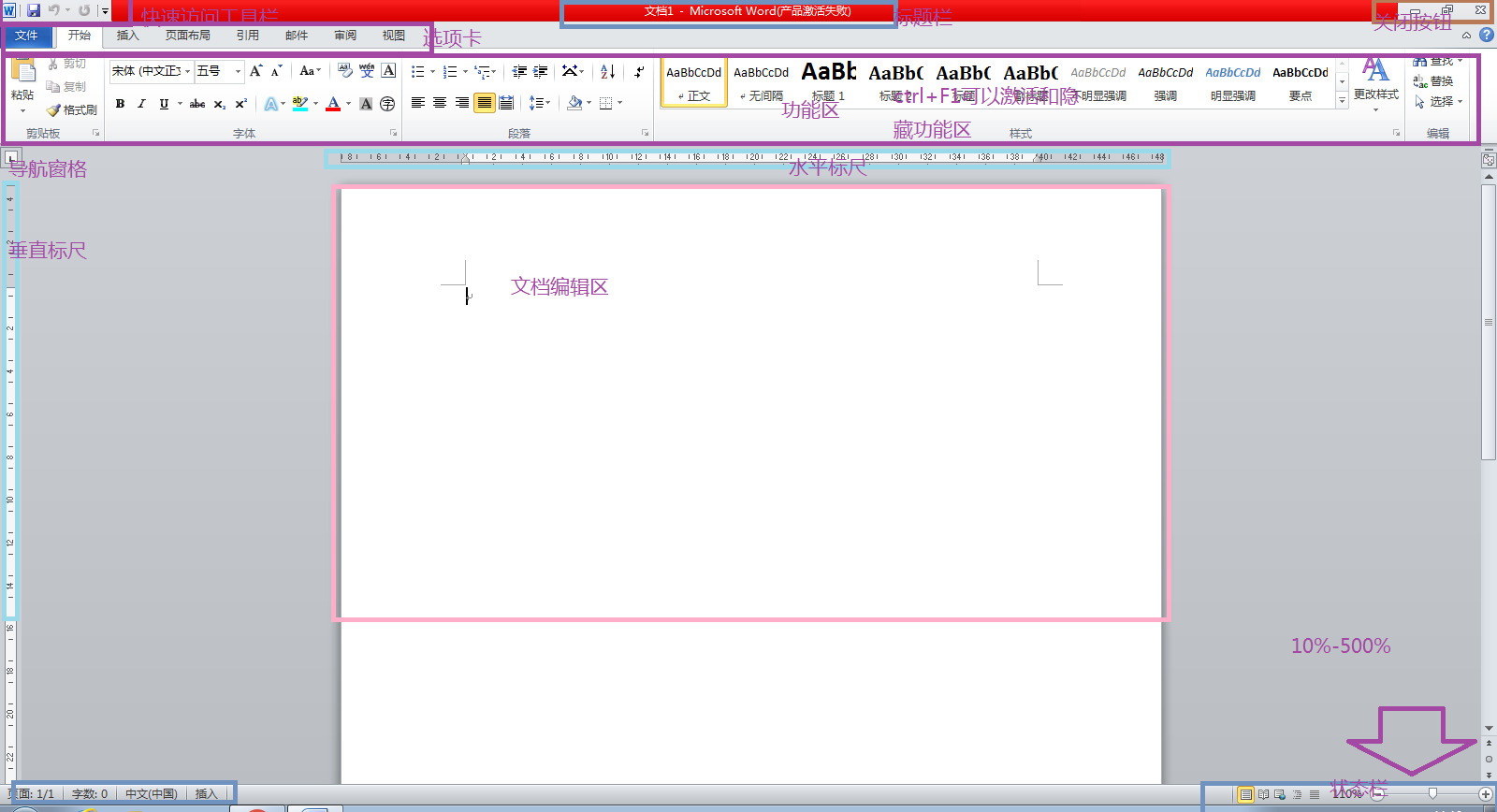Click the Shrink Font icon

277,71
